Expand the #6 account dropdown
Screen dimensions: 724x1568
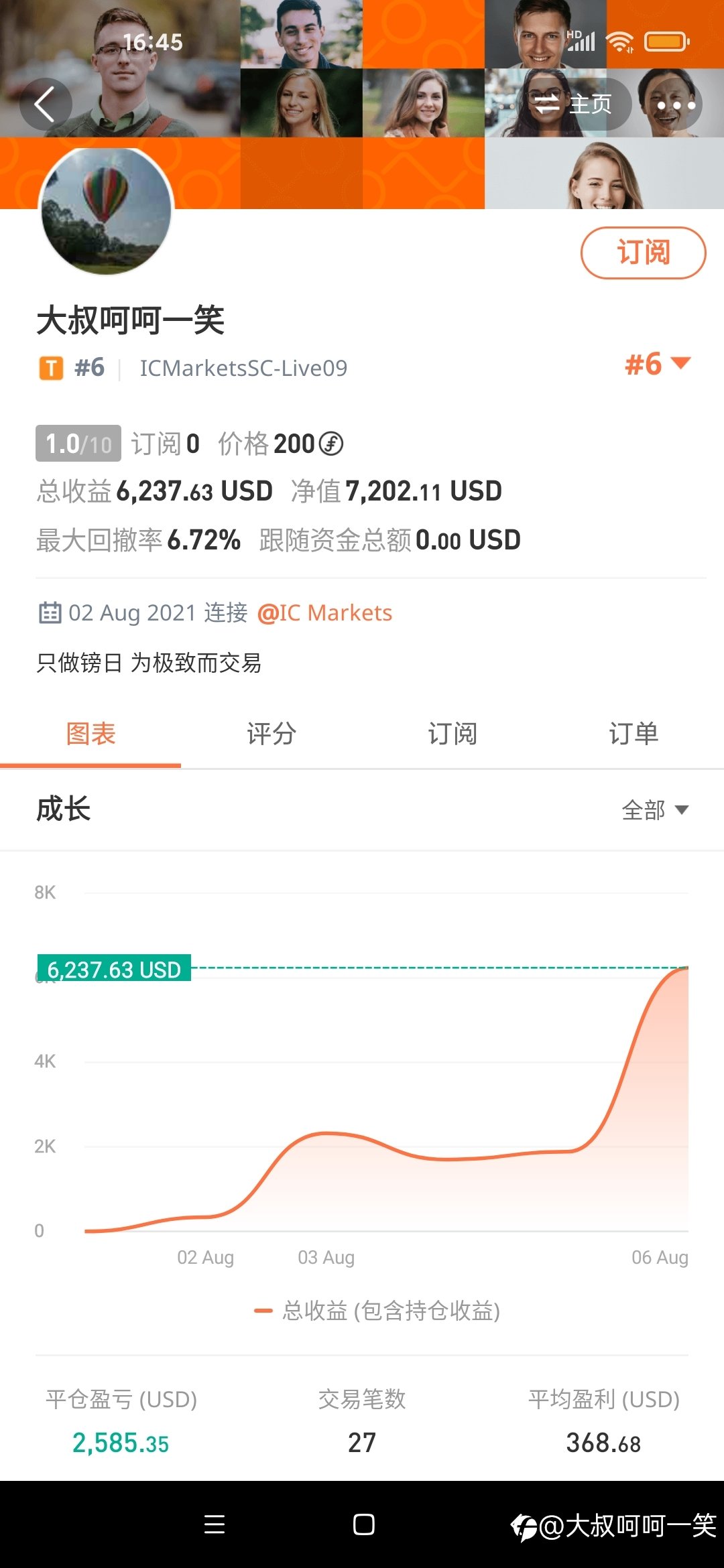coord(658,364)
